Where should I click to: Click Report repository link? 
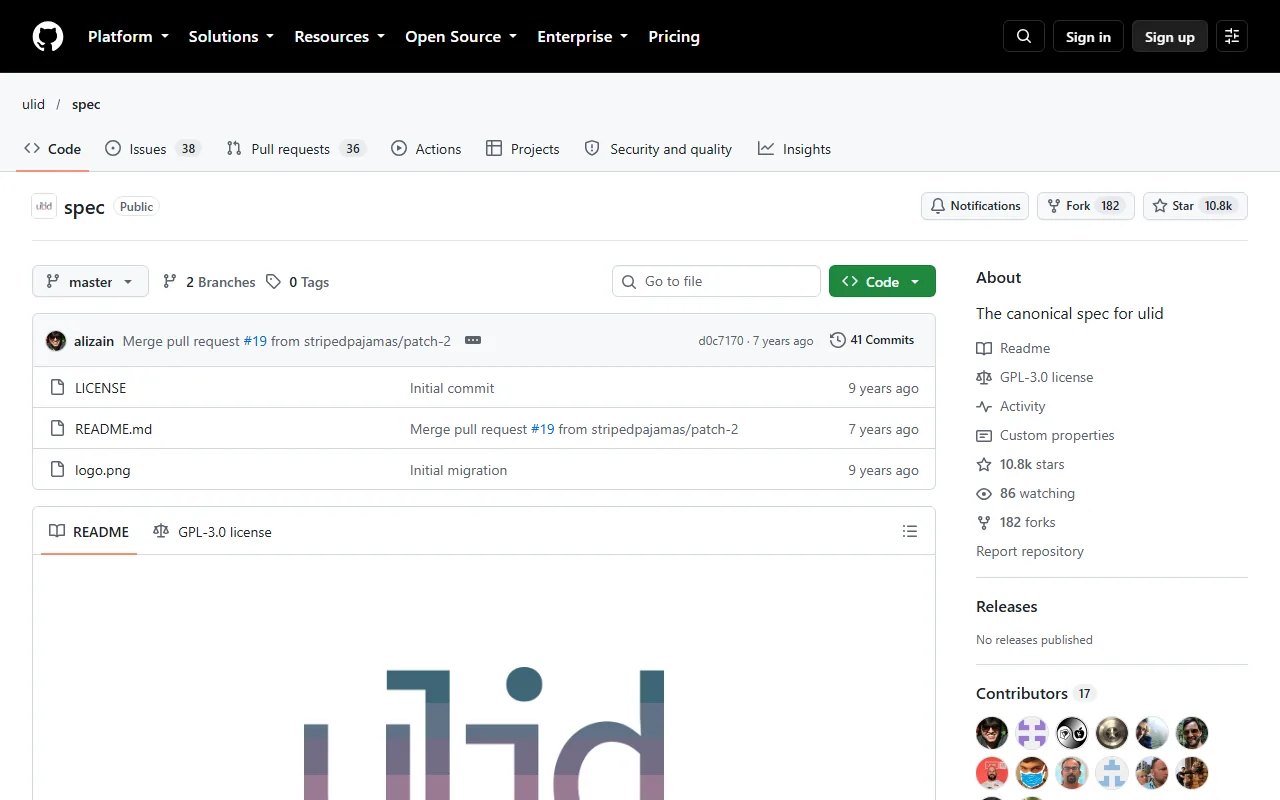pos(1030,551)
